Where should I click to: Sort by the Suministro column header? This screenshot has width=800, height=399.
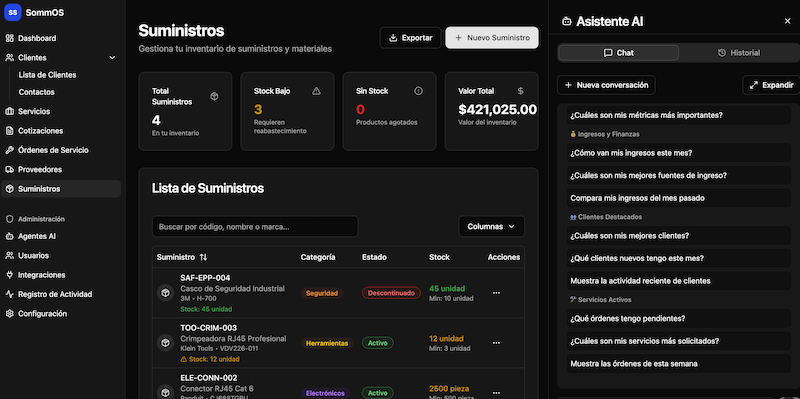tap(182, 257)
